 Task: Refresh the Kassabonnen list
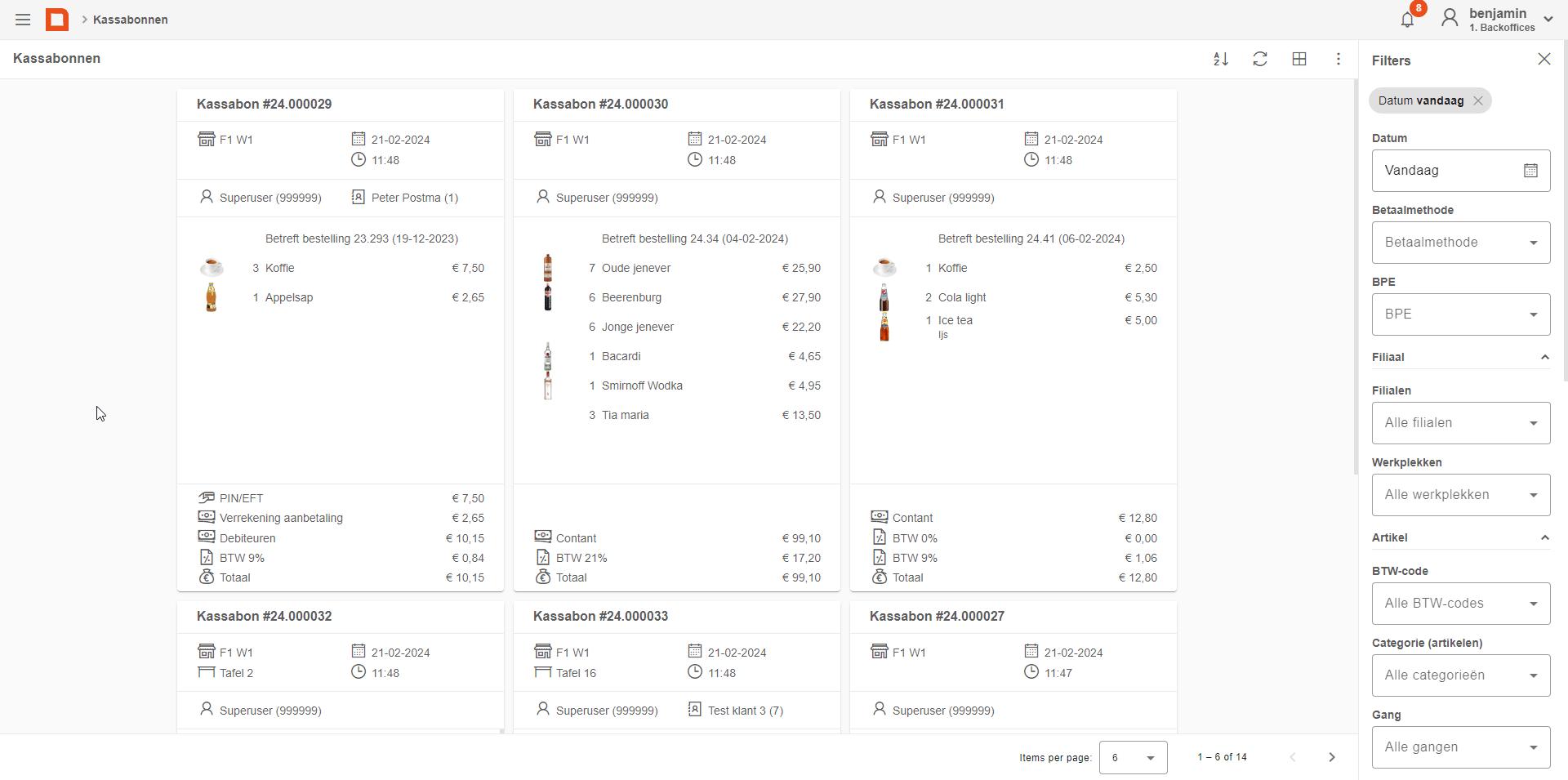1260,59
